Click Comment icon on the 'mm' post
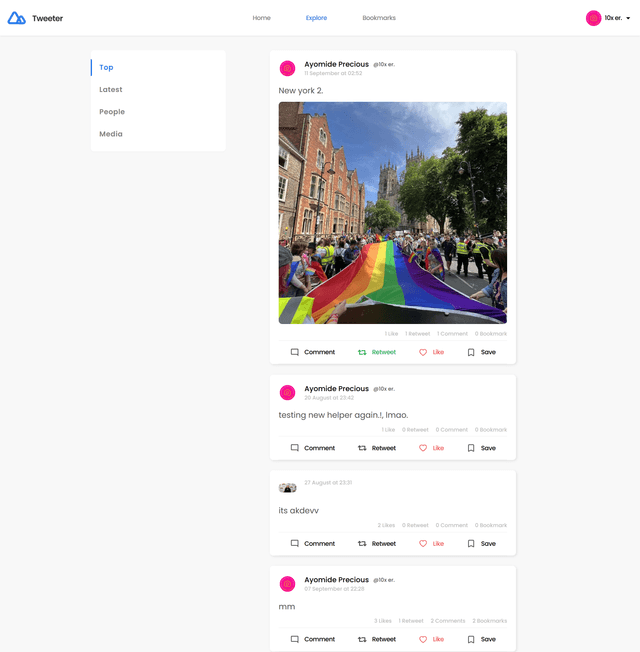640x652 pixels. click(294, 639)
